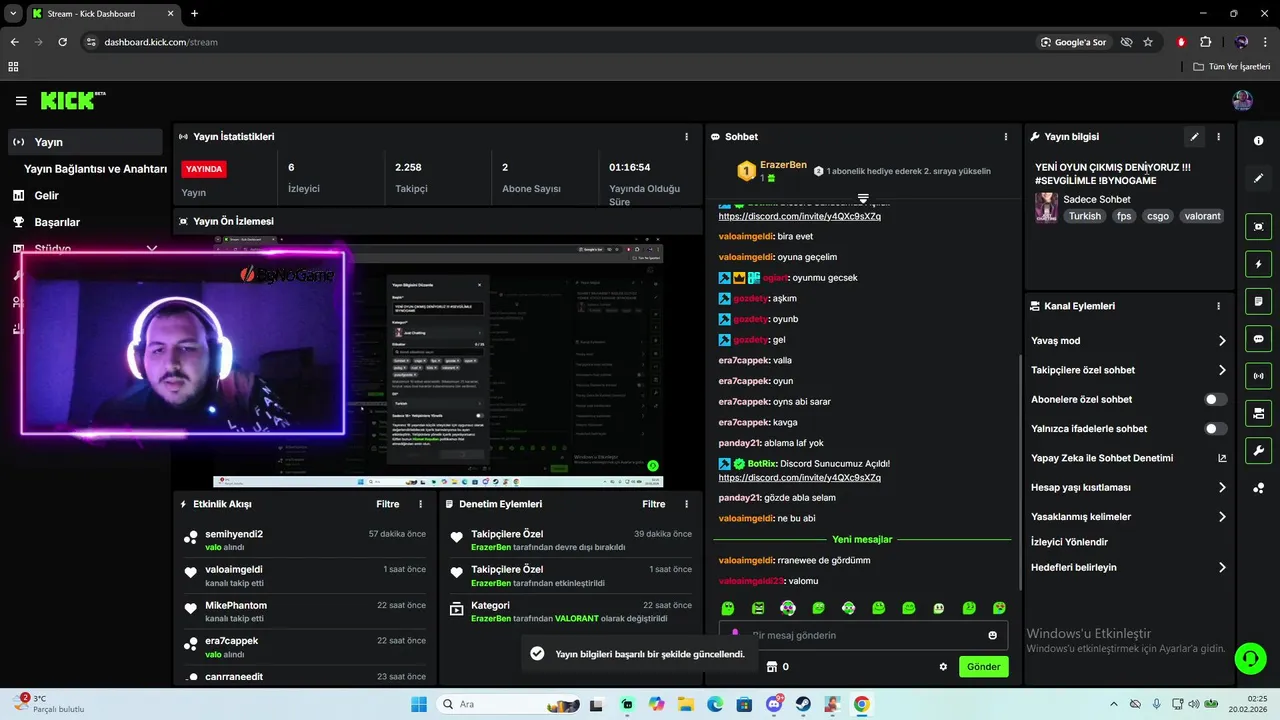Open the Chrome tab search dropdown
1280x720 pixels.
pos(13,13)
